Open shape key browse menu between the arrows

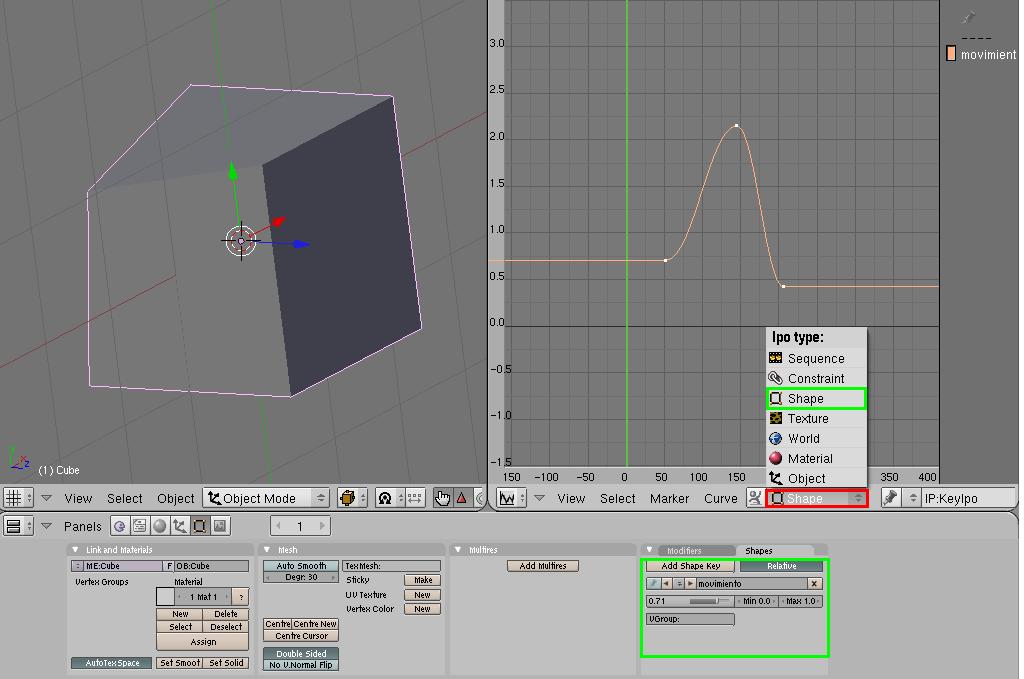pyautogui.click(x=679, y=584)
